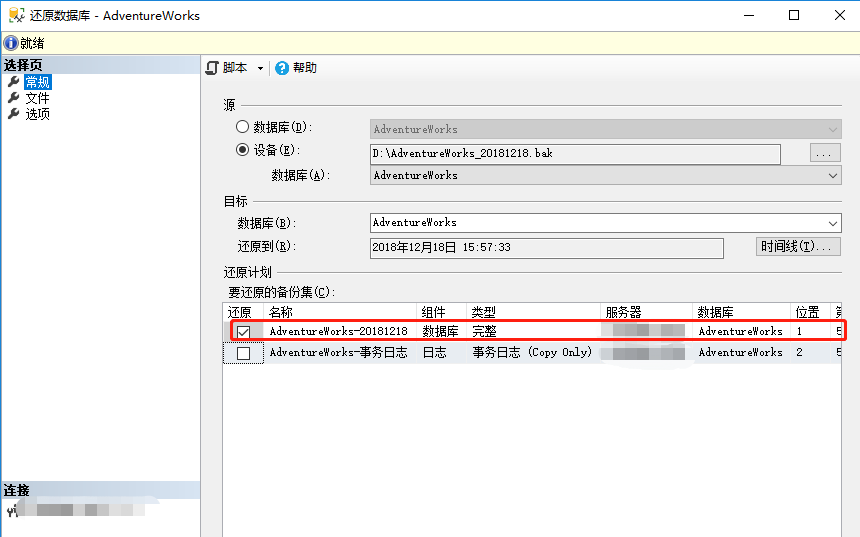860x537 pixels.
Task: Expand the target 数据库(B) combo box
Action: click(833, 223)
